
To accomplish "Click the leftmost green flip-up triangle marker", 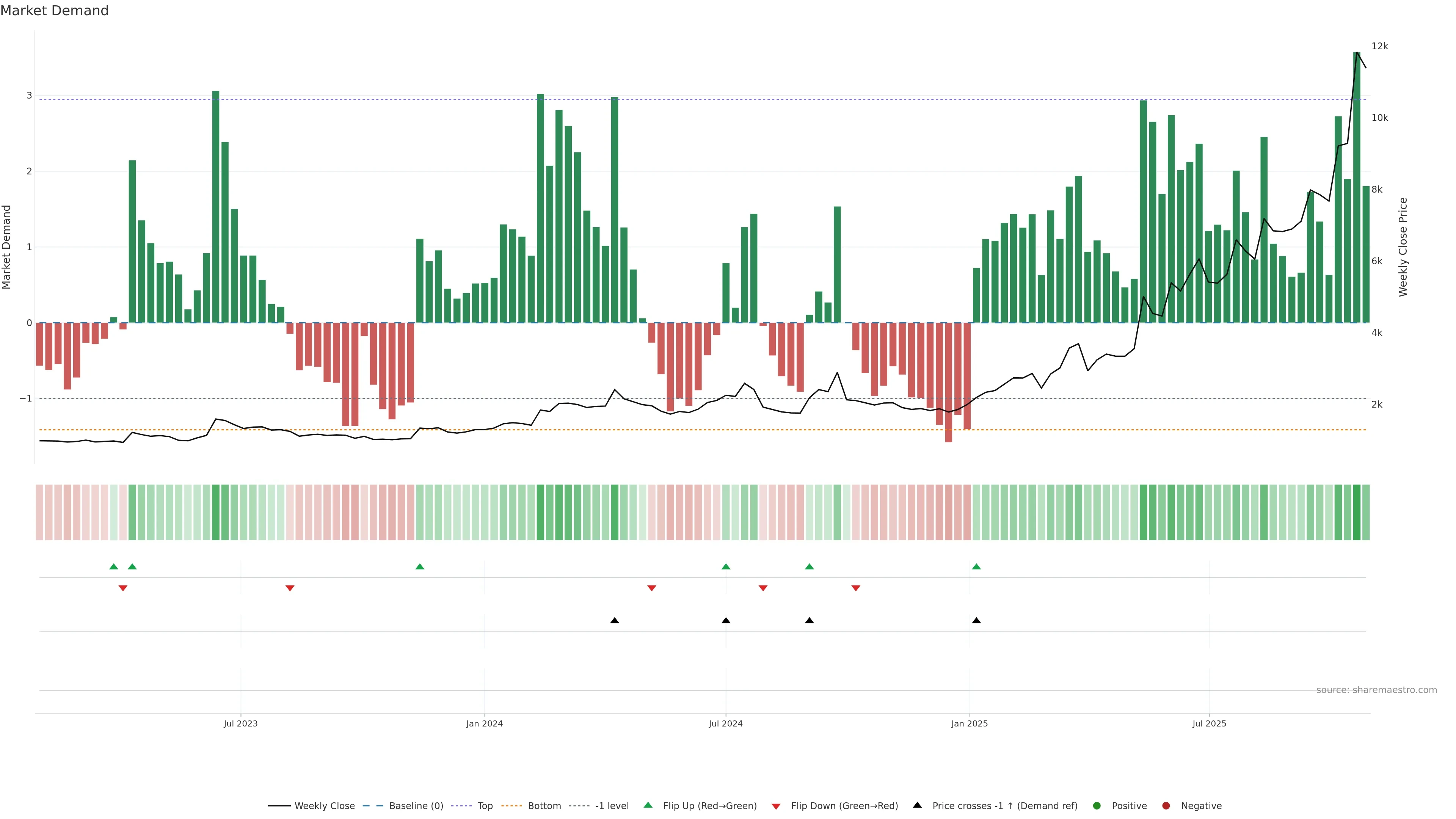I will point(114,566).
